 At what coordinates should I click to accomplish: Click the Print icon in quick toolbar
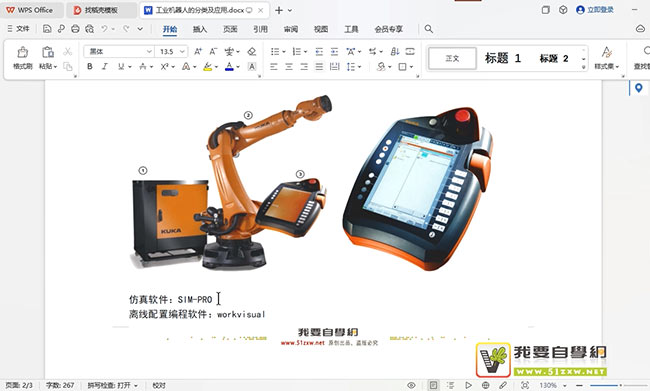[75, 29]
